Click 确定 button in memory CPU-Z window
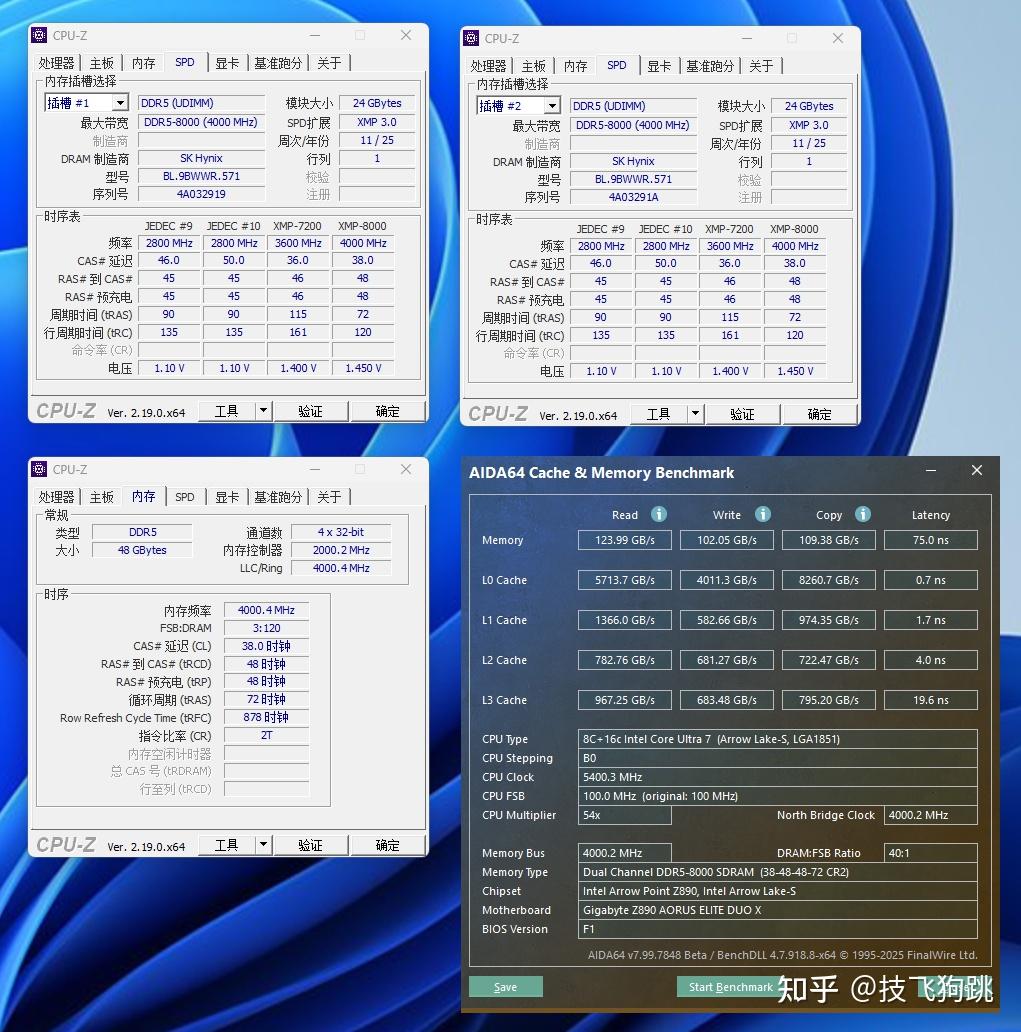The image size is (1021, 1032). (387, 845)
